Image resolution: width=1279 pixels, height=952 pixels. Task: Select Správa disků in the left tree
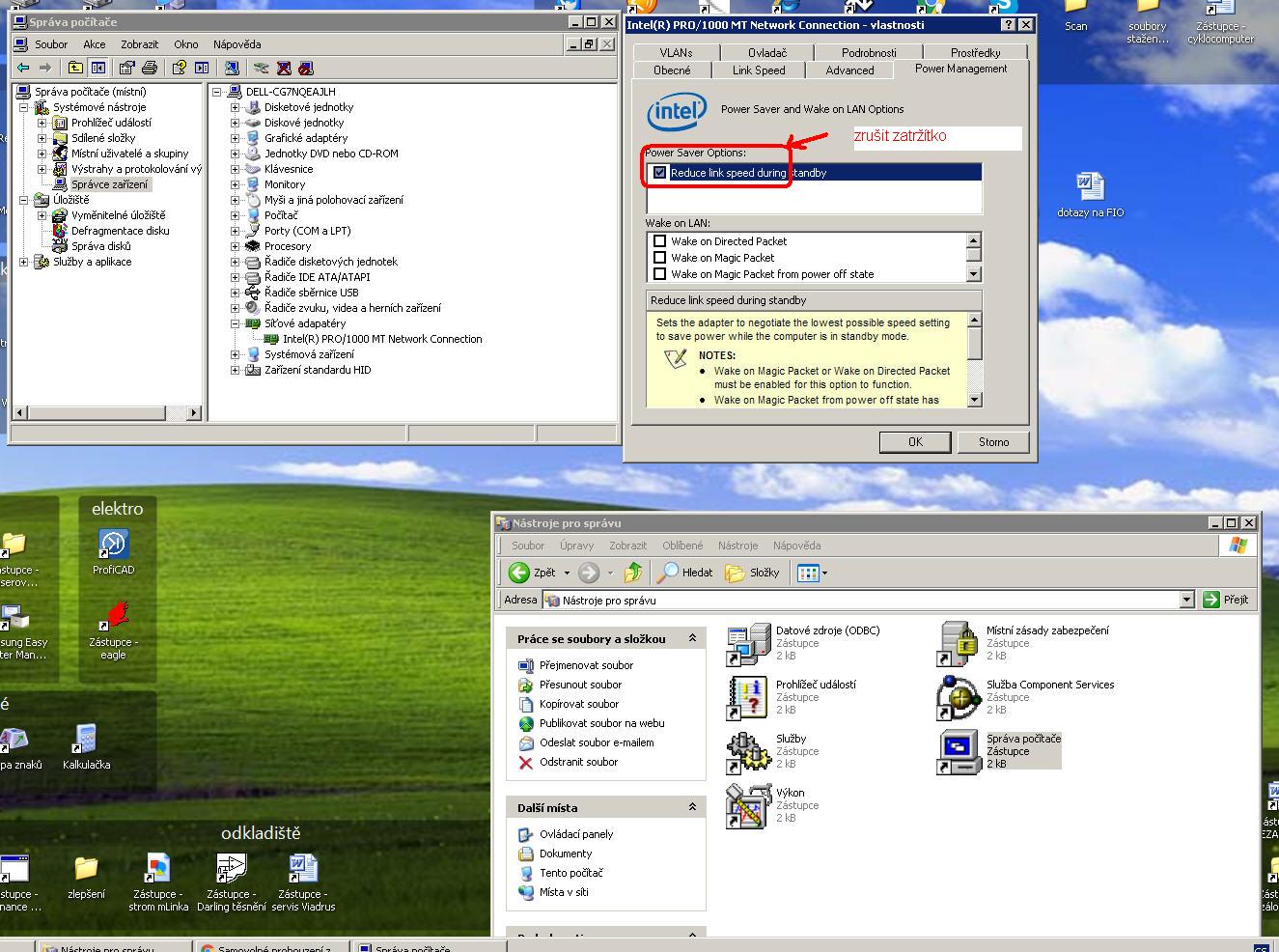[101, 246]
